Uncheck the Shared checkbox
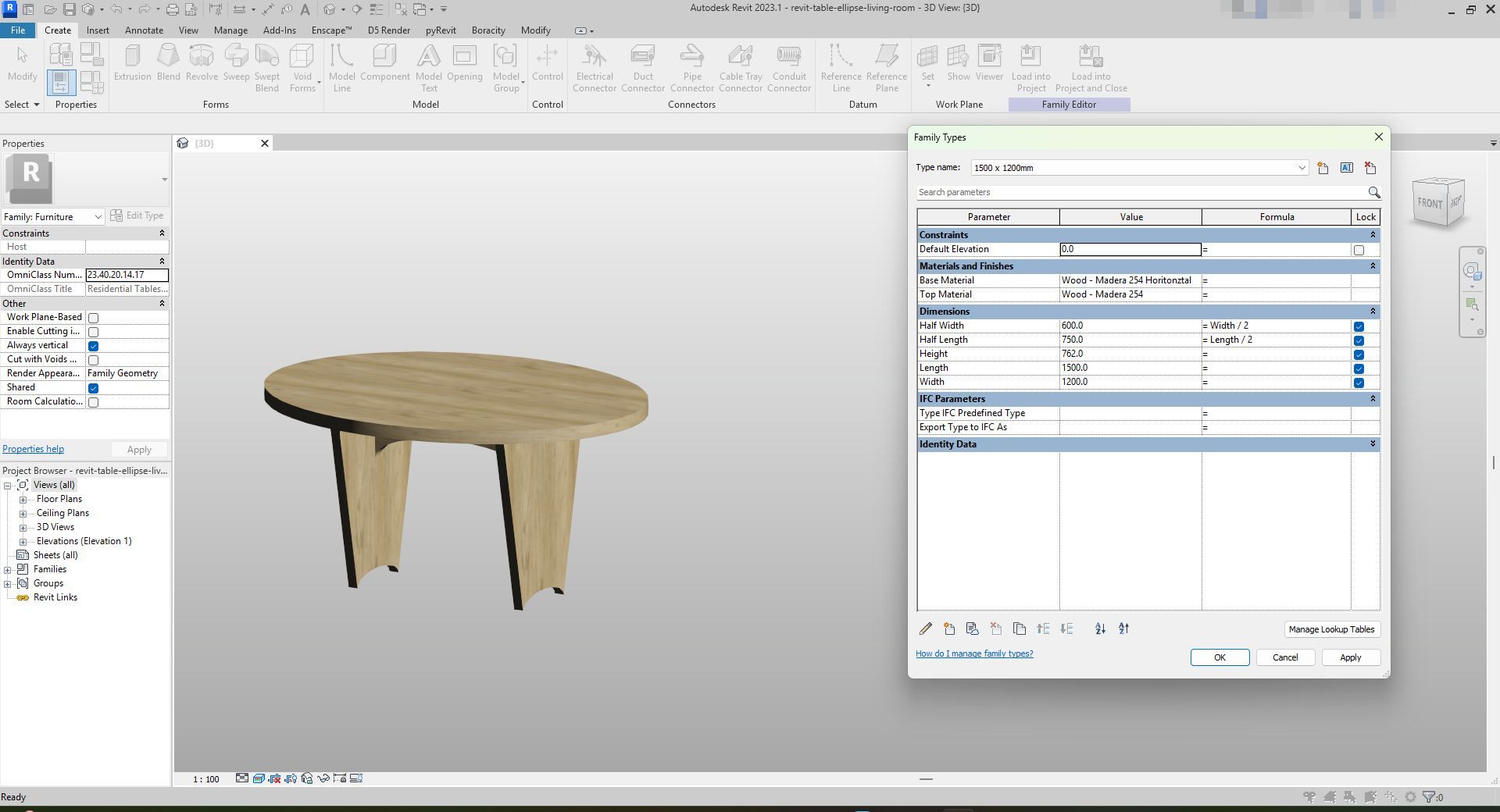 click(x=93, y=388)
